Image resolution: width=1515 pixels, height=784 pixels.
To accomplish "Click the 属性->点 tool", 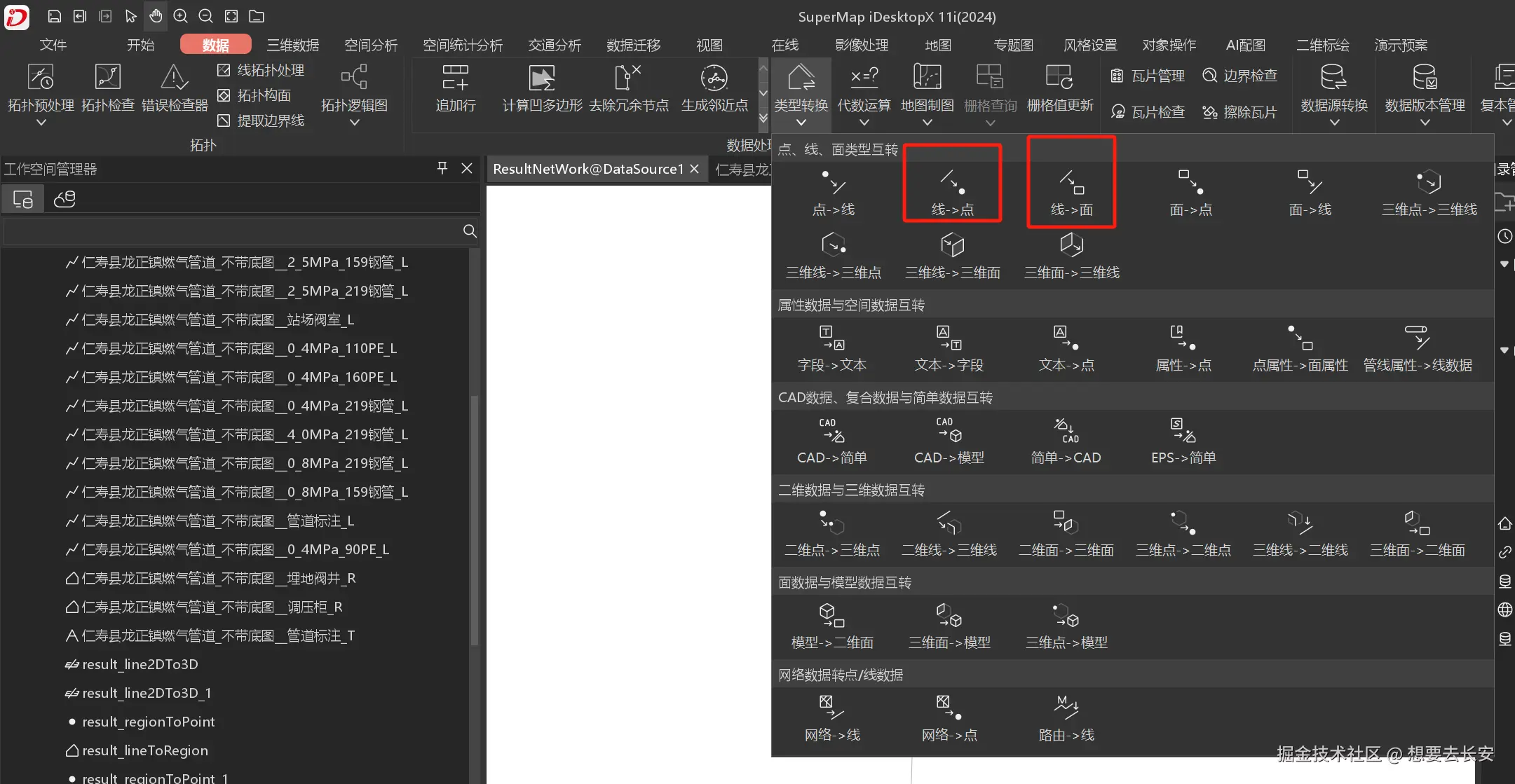I will [x=1183, y=348].
